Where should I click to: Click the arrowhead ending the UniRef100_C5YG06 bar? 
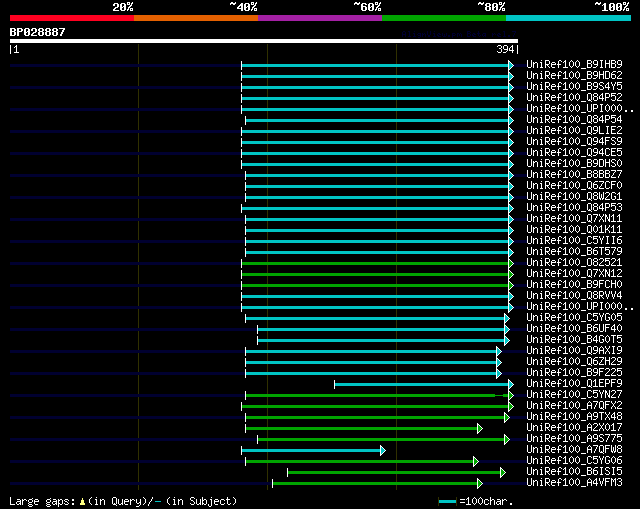(x=476, y=462)
